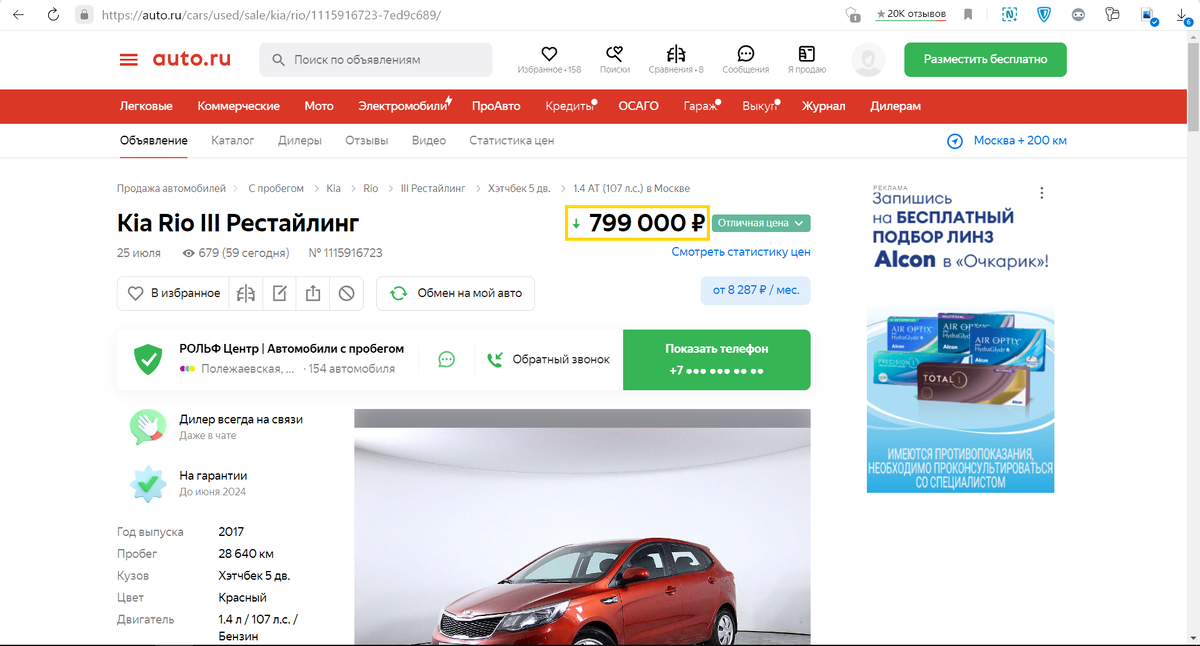Click breadcrumb 'Продажа автомобилей'

click(x=171, y=188)
